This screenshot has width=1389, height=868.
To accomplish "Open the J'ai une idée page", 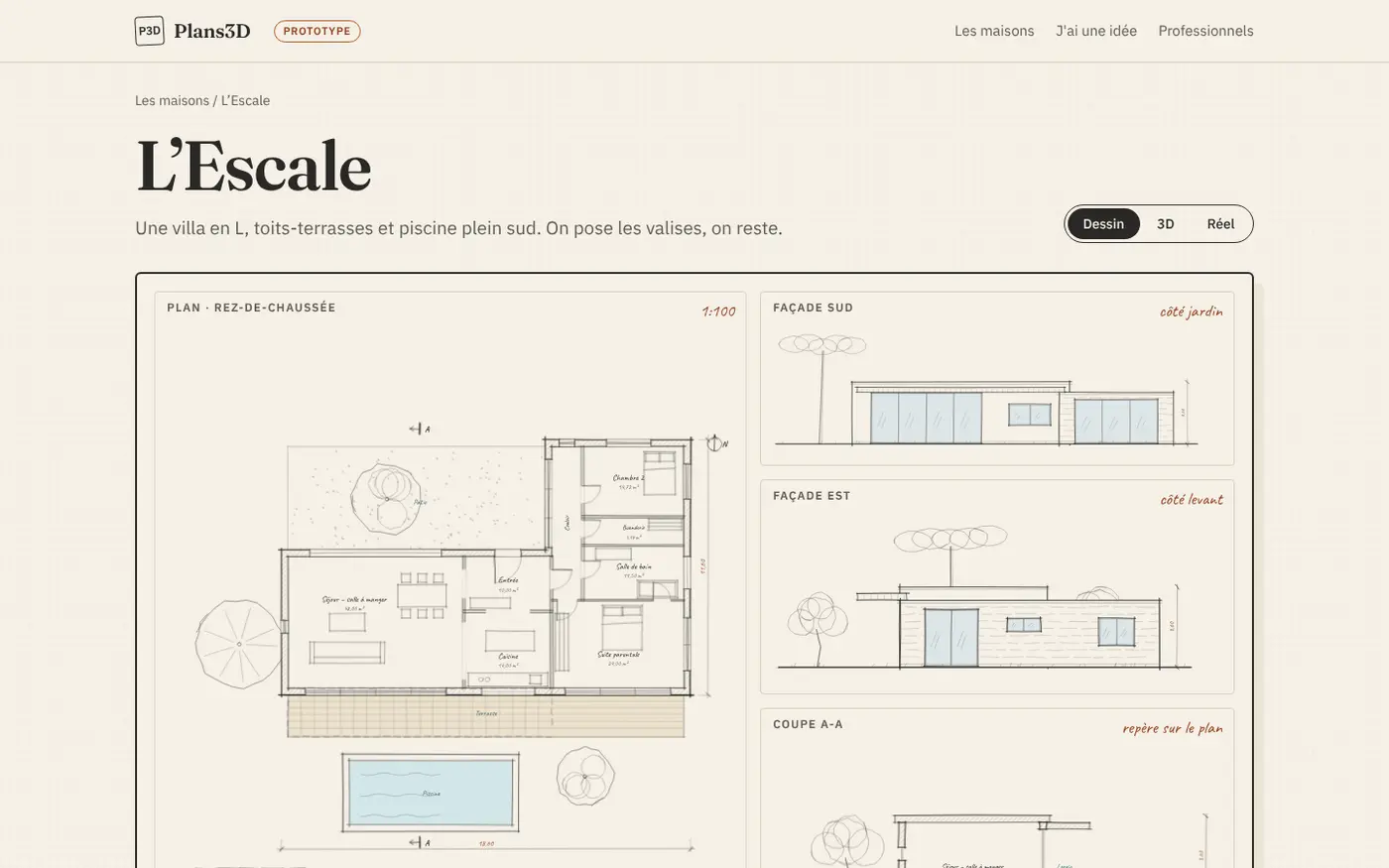I will pyautogui.click(x=1096, y=31).
